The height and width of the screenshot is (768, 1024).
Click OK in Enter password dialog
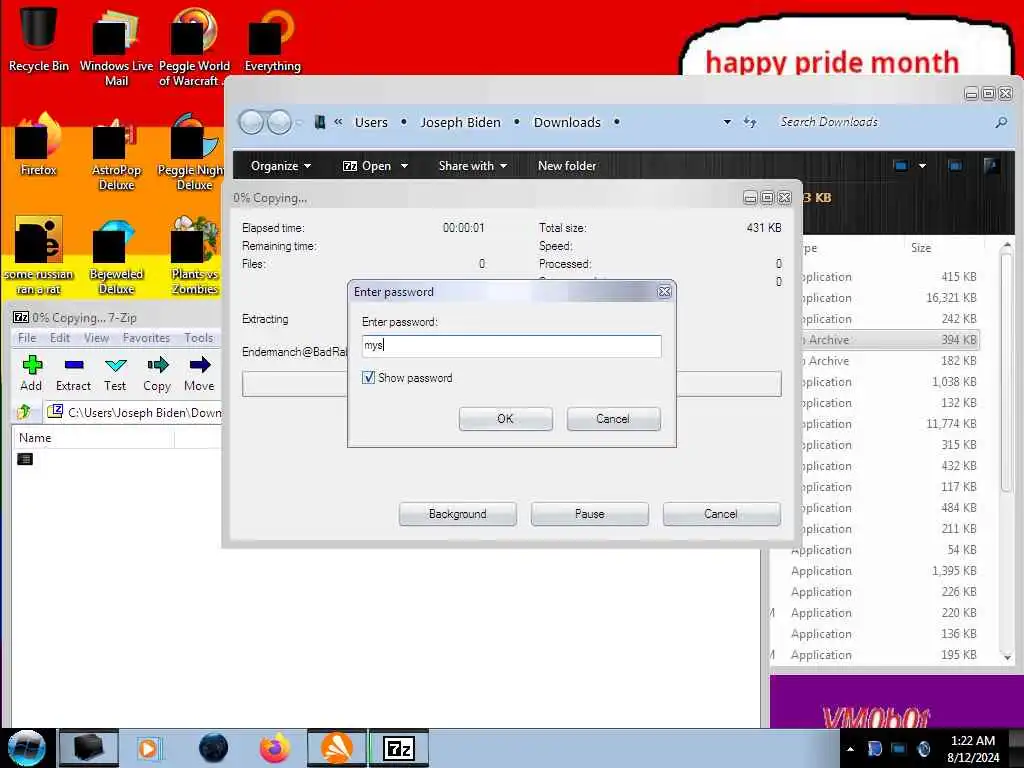(505, 419)
